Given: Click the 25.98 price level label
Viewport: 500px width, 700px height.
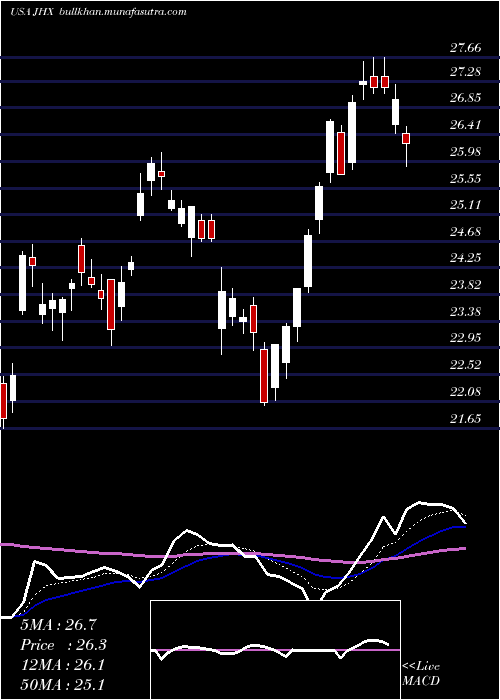Looking at the screenshot, I should (x=466, y=152).
